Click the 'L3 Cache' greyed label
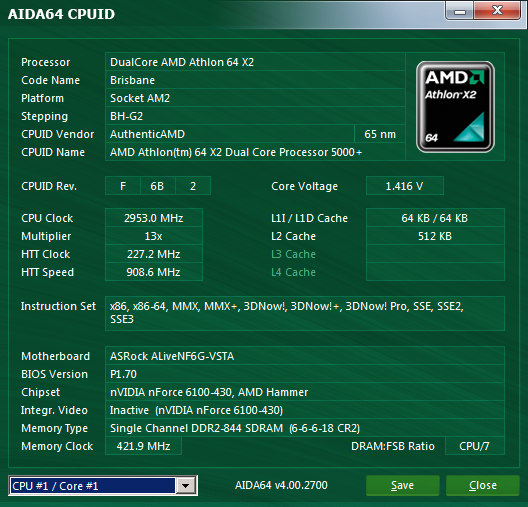 (293, 254)
